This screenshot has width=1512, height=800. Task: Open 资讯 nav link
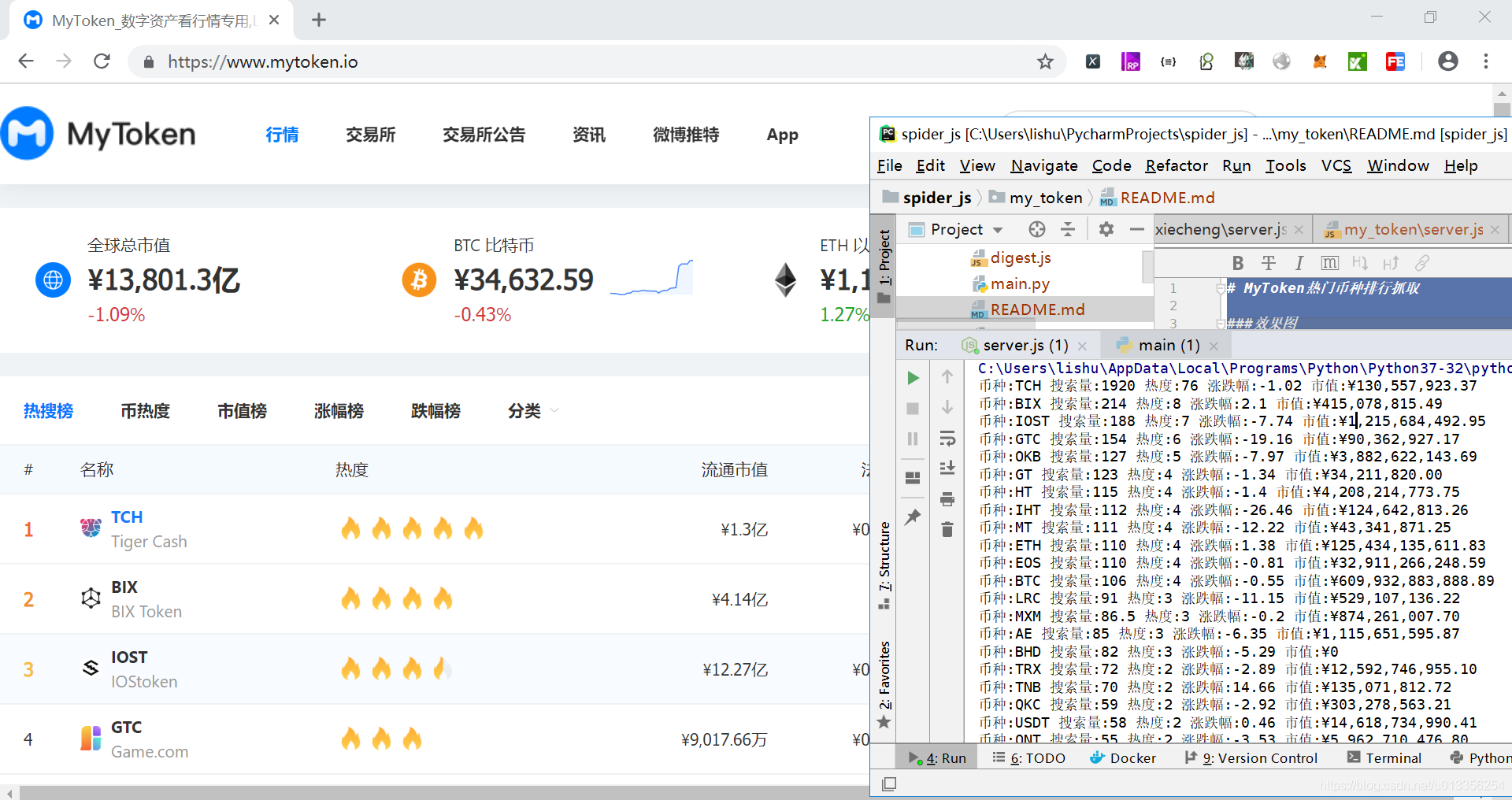click(x=588, y=135)
